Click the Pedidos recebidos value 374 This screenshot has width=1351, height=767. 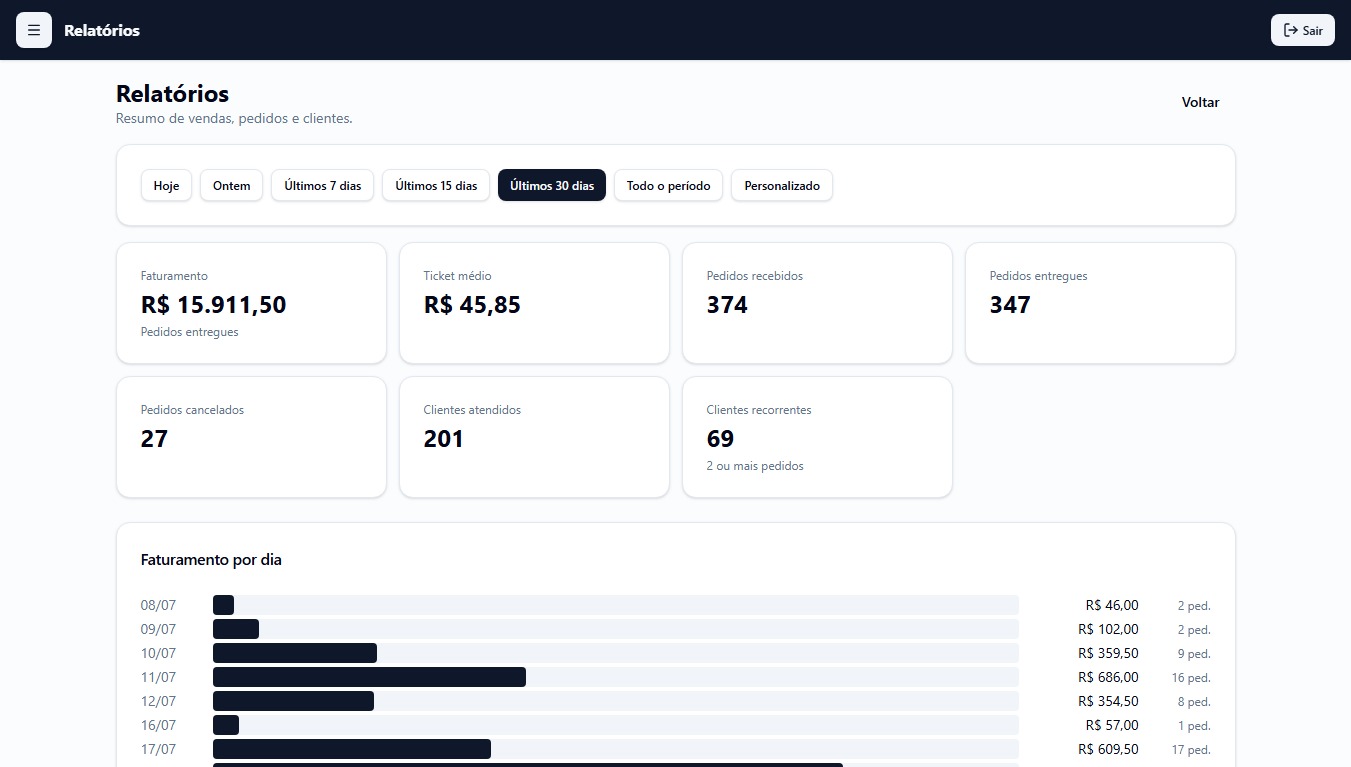pos(727,305)
